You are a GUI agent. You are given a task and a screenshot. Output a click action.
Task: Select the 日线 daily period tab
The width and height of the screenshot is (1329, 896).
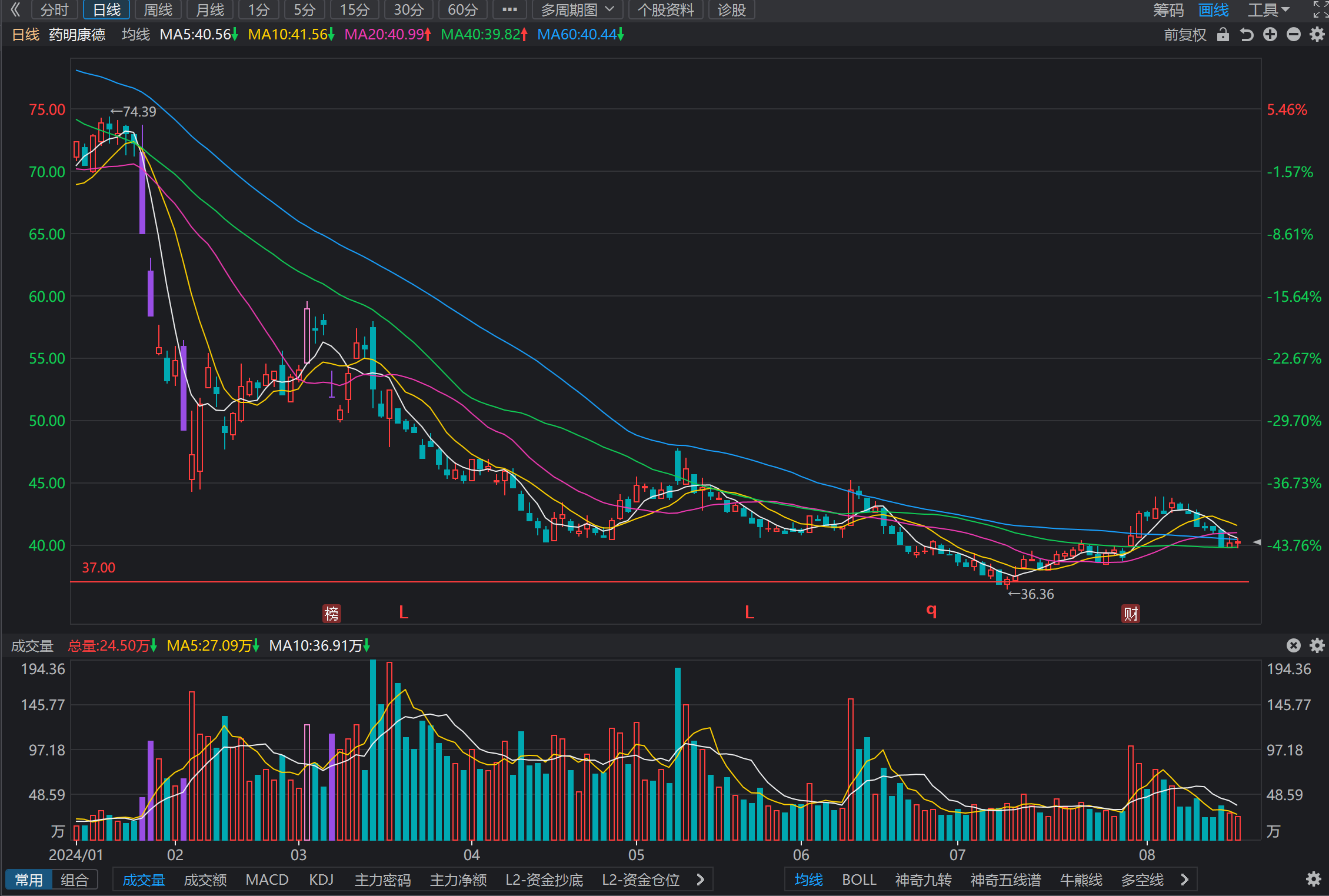106,9
